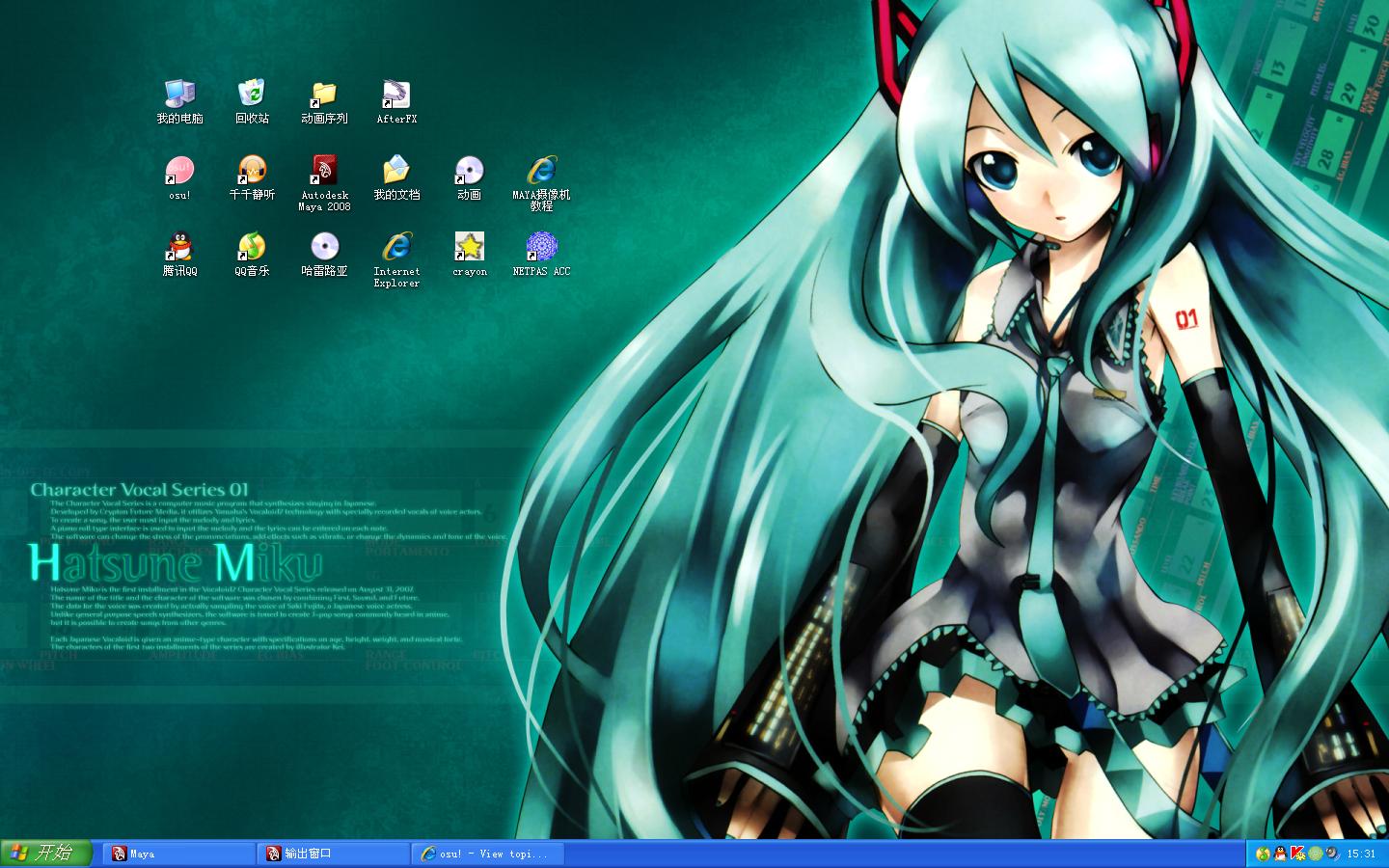Click the pale green round tray icon
The image size is (1389, 868).
tap(1316, 854)
